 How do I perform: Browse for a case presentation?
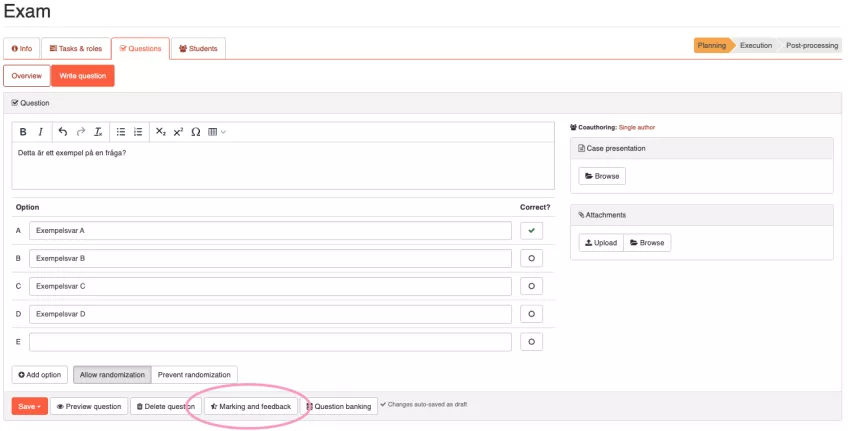602,176
